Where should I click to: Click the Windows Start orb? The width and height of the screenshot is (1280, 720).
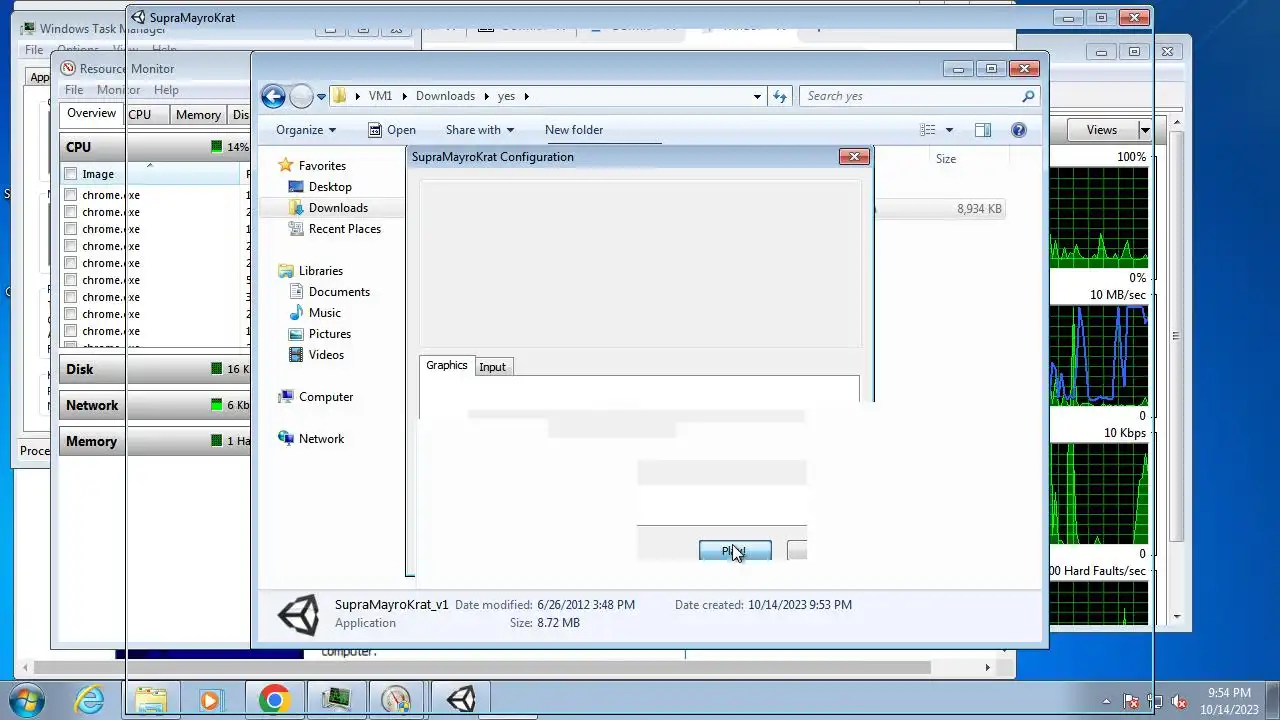coord(25,699)
